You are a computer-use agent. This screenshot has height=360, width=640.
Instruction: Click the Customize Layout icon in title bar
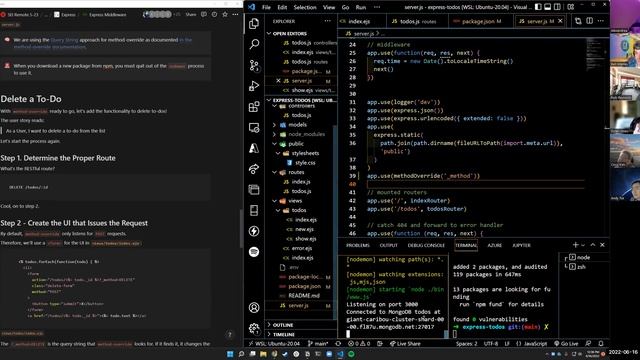point(571,7)
